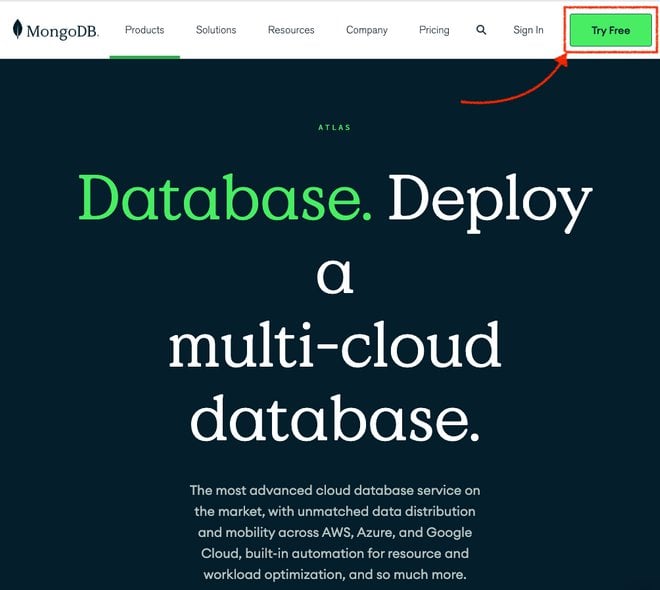This screenshot has width=660, height=590.
Task: Open the Products menu
Action: point(144,30)
